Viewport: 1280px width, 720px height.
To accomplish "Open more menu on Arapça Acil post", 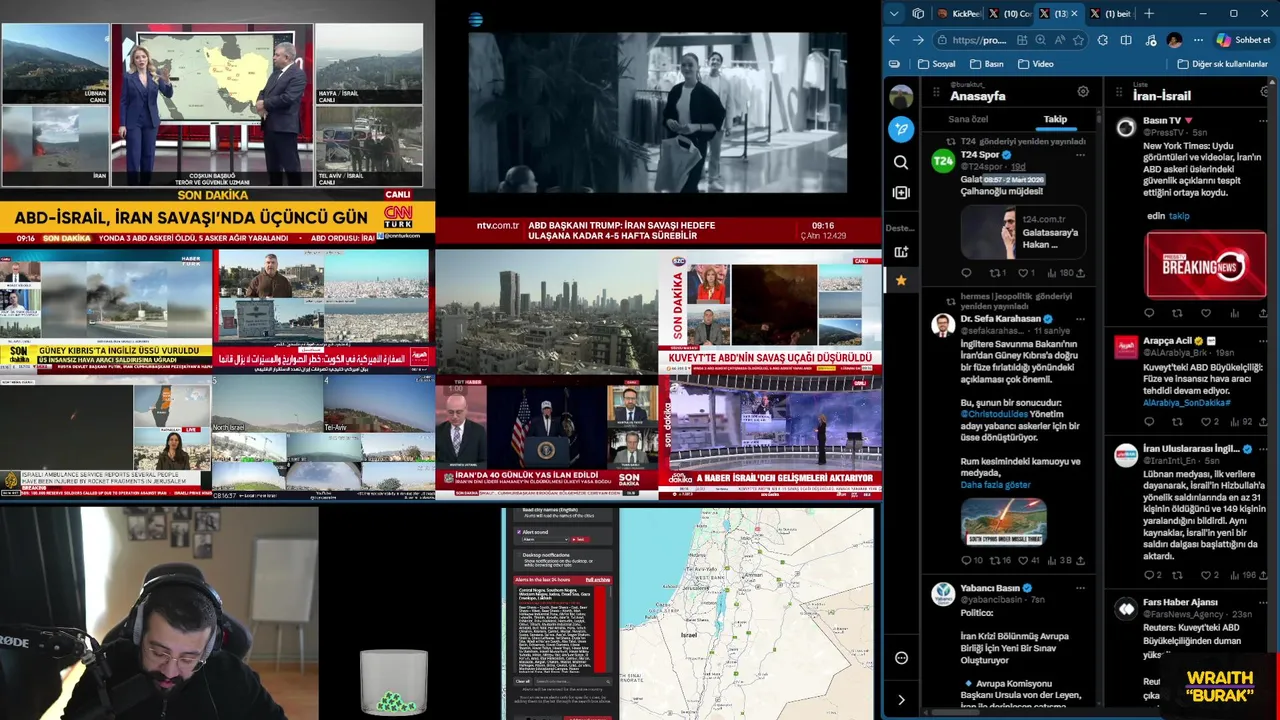I will tap(1264, 341).
